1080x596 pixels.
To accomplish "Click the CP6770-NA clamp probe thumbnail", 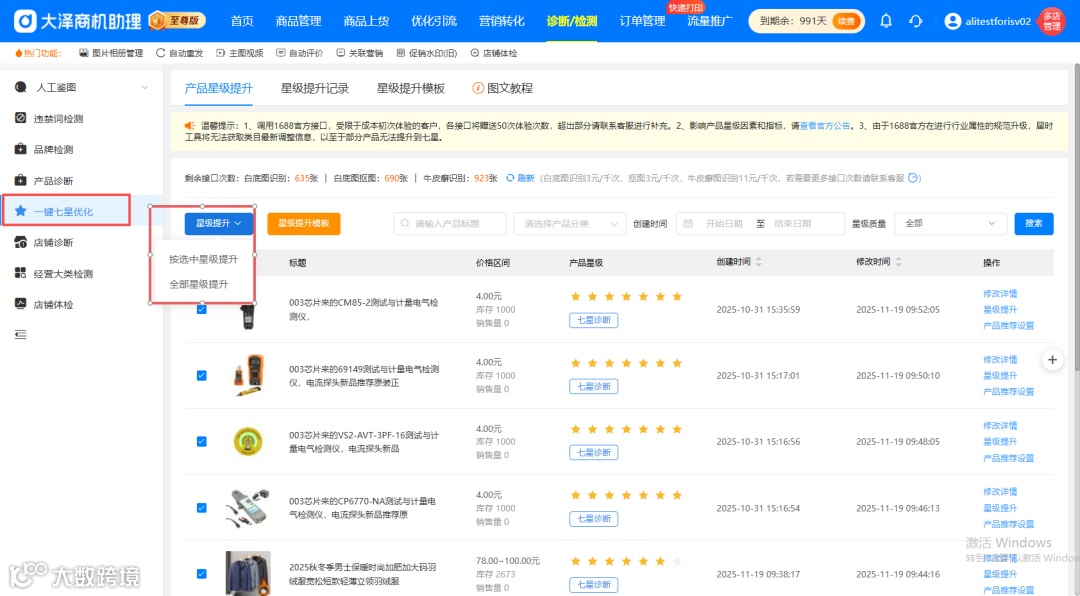I will click(248, 508).
